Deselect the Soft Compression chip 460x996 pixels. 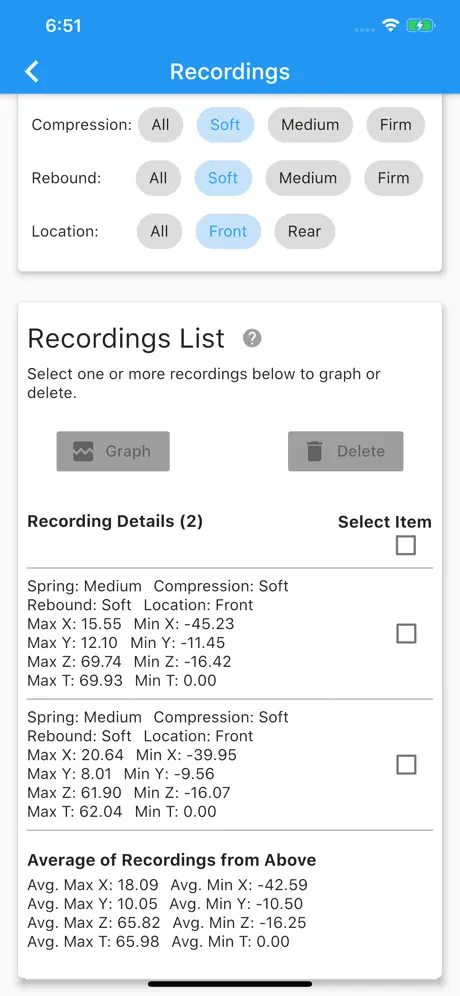225,124
